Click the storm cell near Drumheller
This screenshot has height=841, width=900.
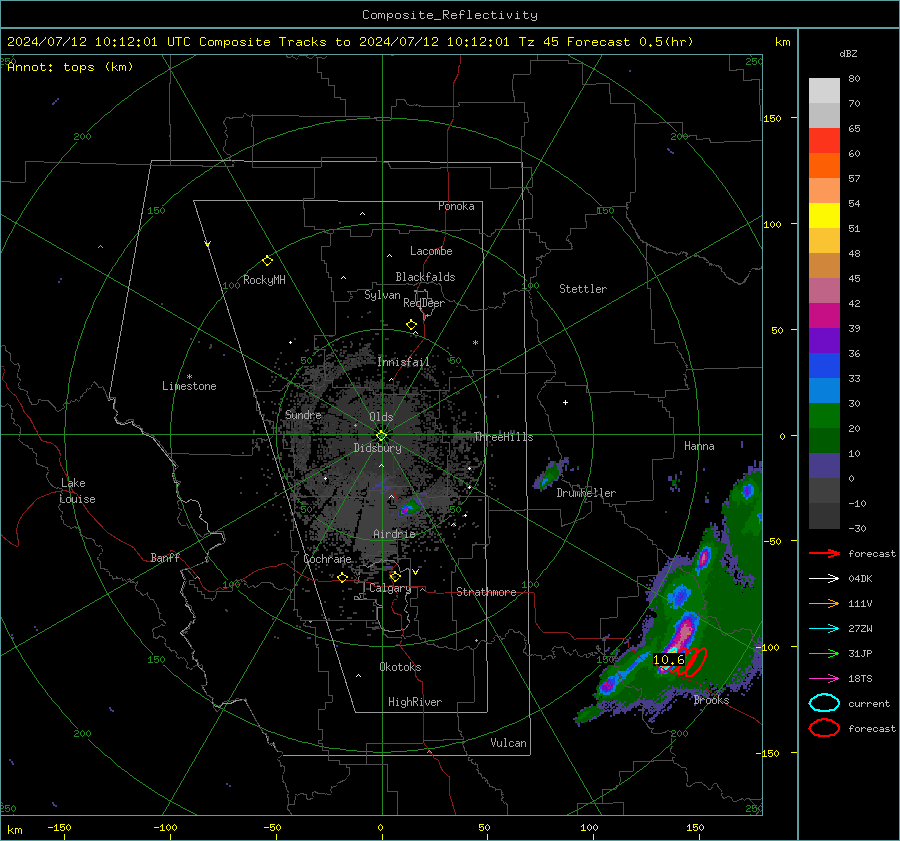pyautogui.click(x=552, y=474)
